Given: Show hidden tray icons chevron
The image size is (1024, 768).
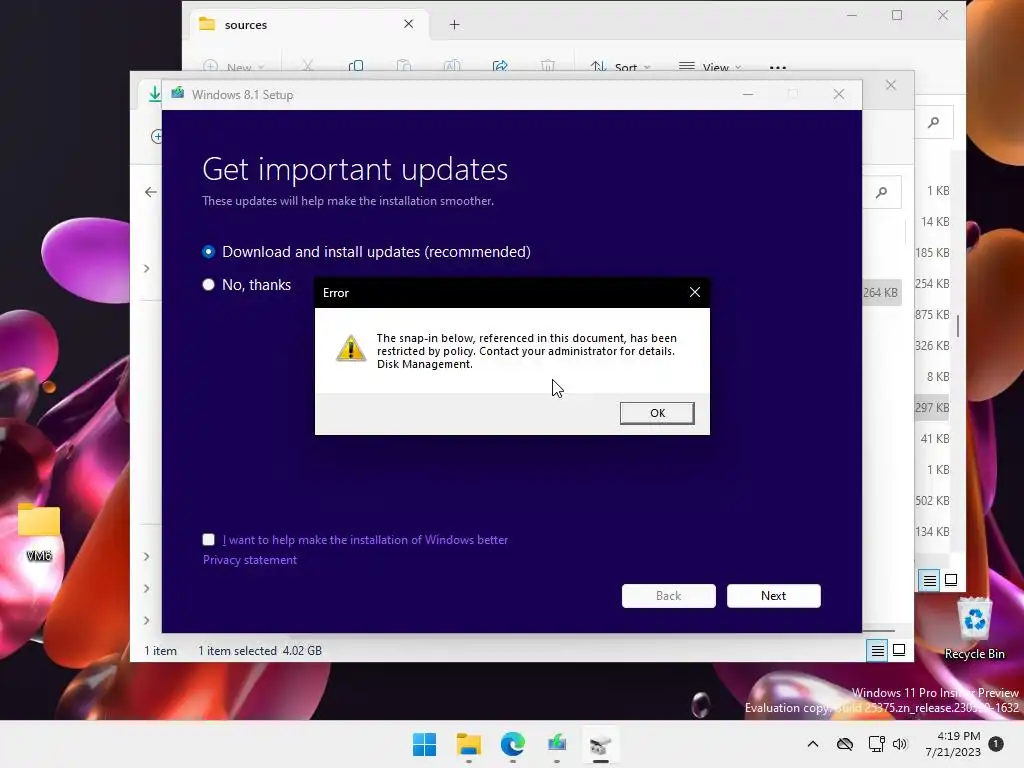Looking at the screenshot, I should point(812,744).
